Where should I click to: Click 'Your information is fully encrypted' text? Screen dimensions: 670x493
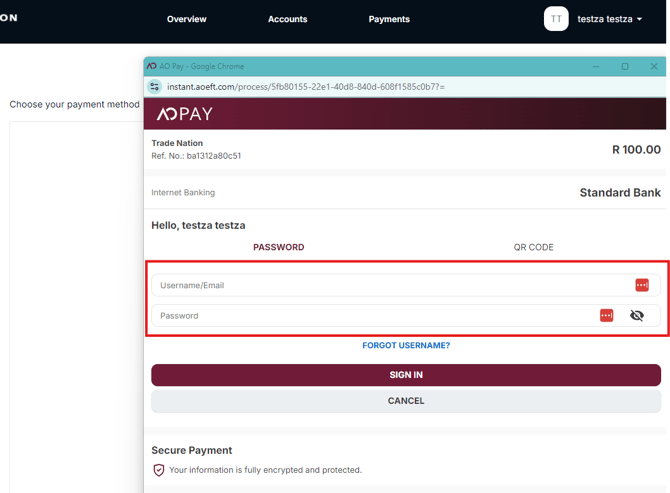265,470
